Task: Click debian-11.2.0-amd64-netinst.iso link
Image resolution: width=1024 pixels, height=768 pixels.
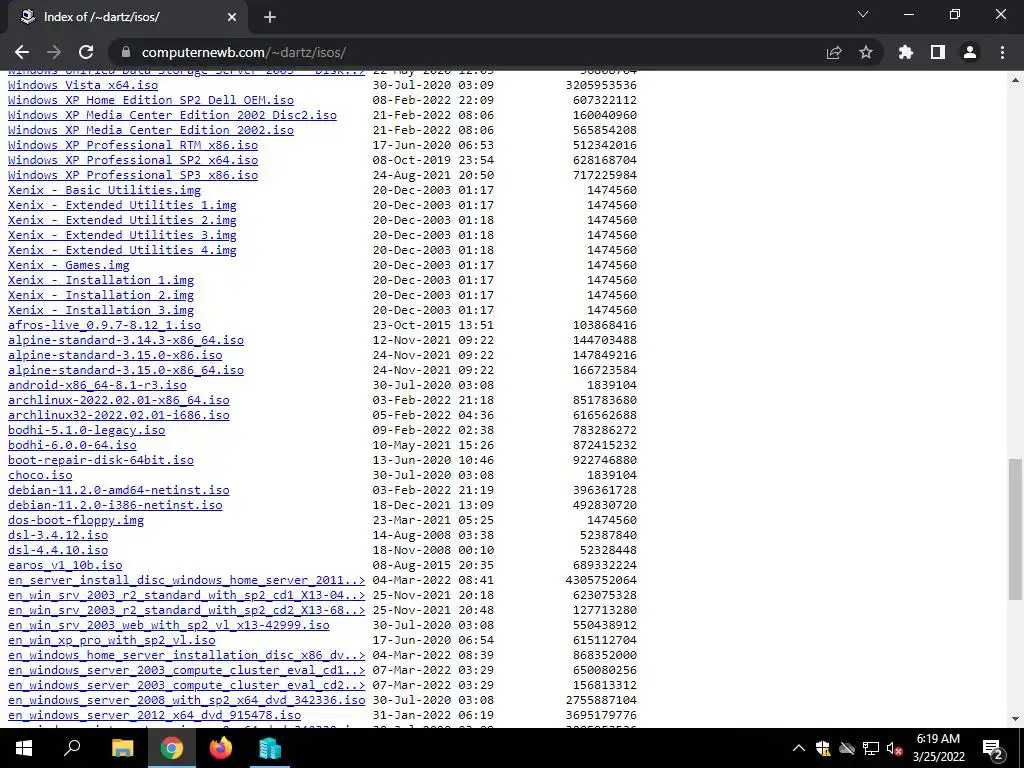Action: [119, 490]
